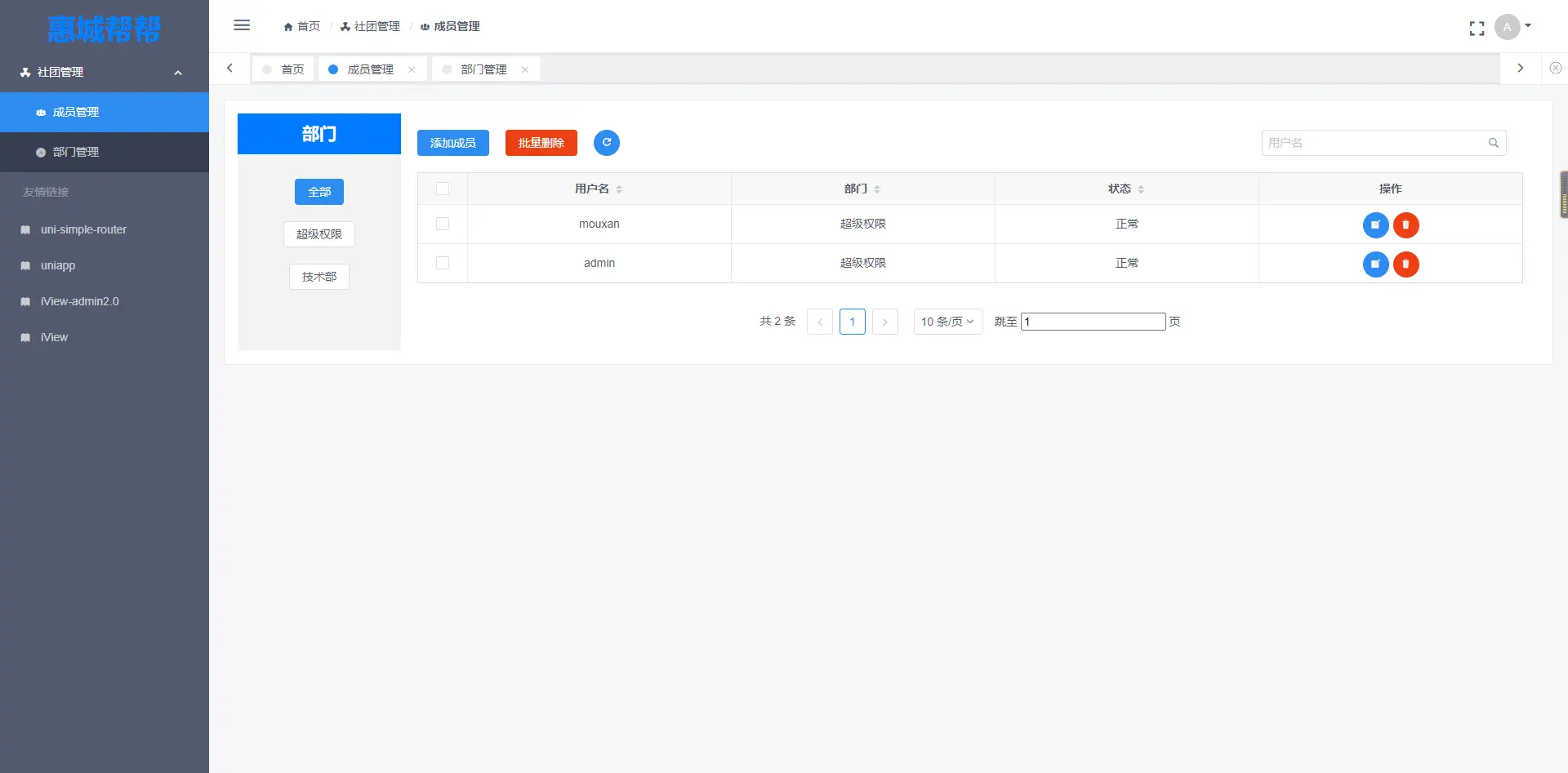The height and width of the screenshot is (773, 1568).
Task: Click the 社团管理 breadcrumb
Action: [x=370, y=26]
